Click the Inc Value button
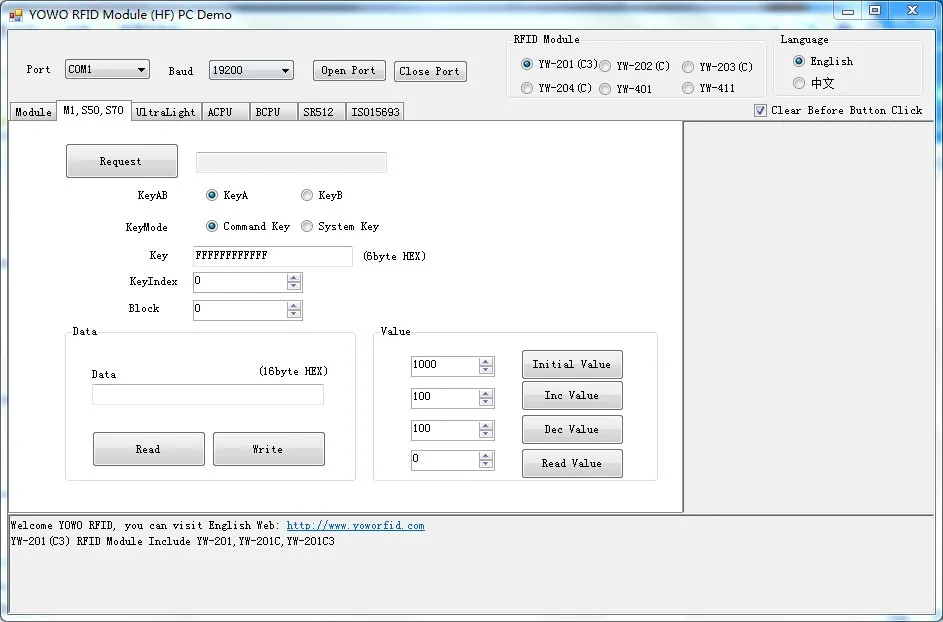Screen dimensions: 943x622 click(x=572, y=396)
